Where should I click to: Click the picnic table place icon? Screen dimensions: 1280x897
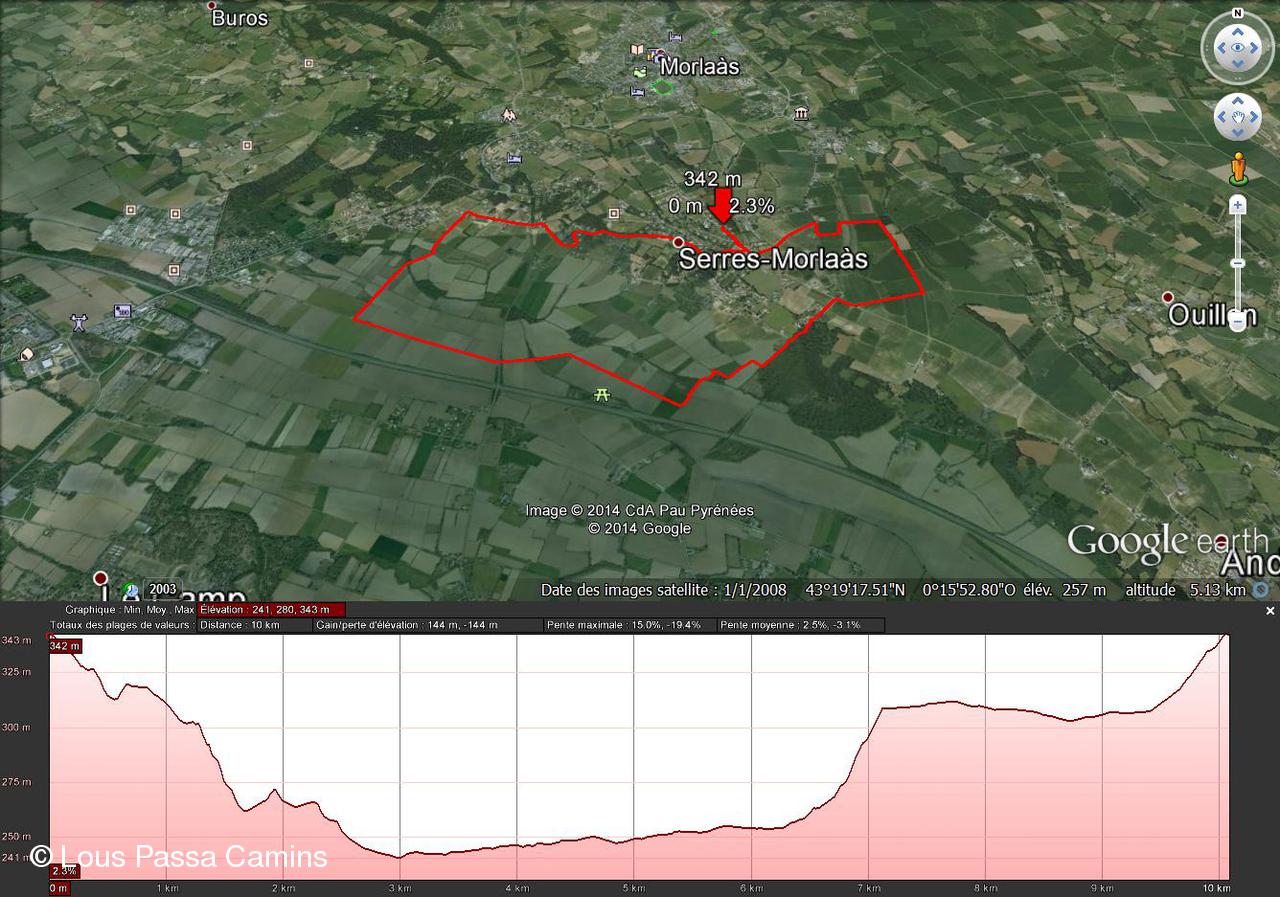pos(602,395)
